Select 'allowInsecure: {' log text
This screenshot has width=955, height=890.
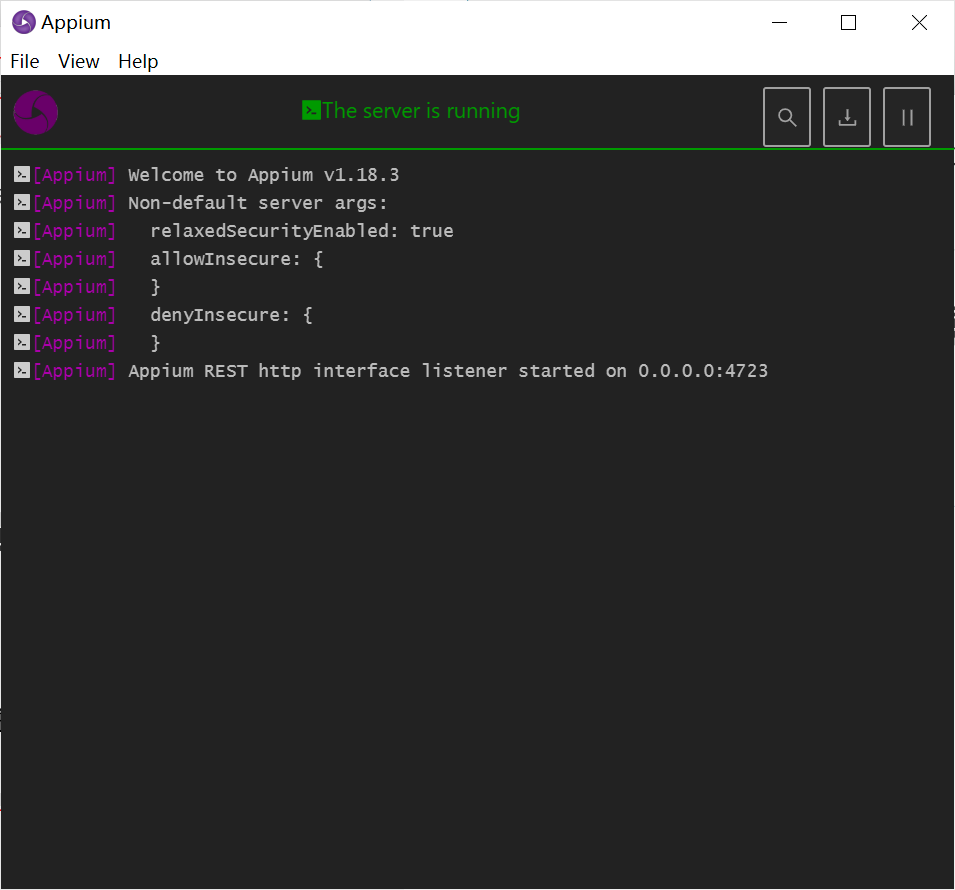tap(236, 259)
